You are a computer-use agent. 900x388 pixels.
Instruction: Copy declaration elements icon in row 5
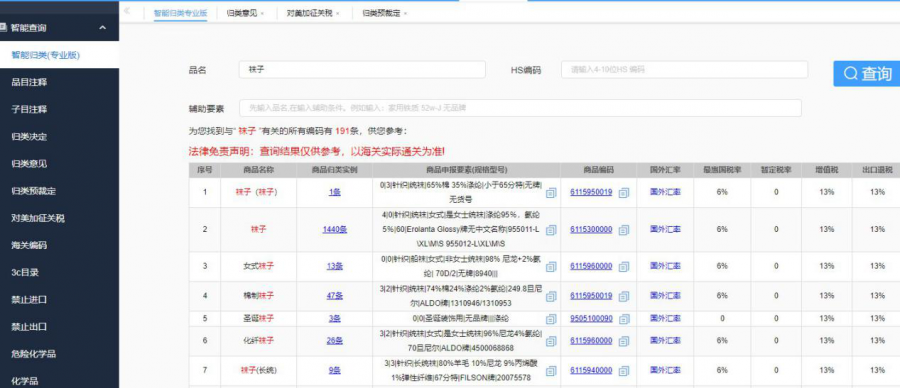tap(551, 319)
